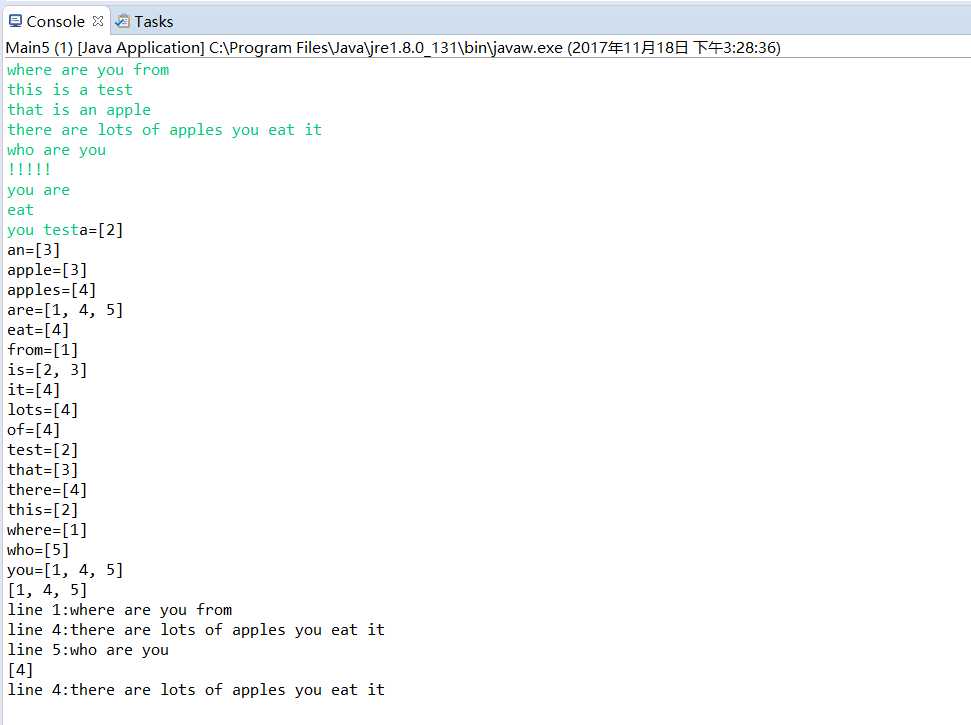Click output line 'you=[1, 4, 5]'

click(x=65, y=570)
